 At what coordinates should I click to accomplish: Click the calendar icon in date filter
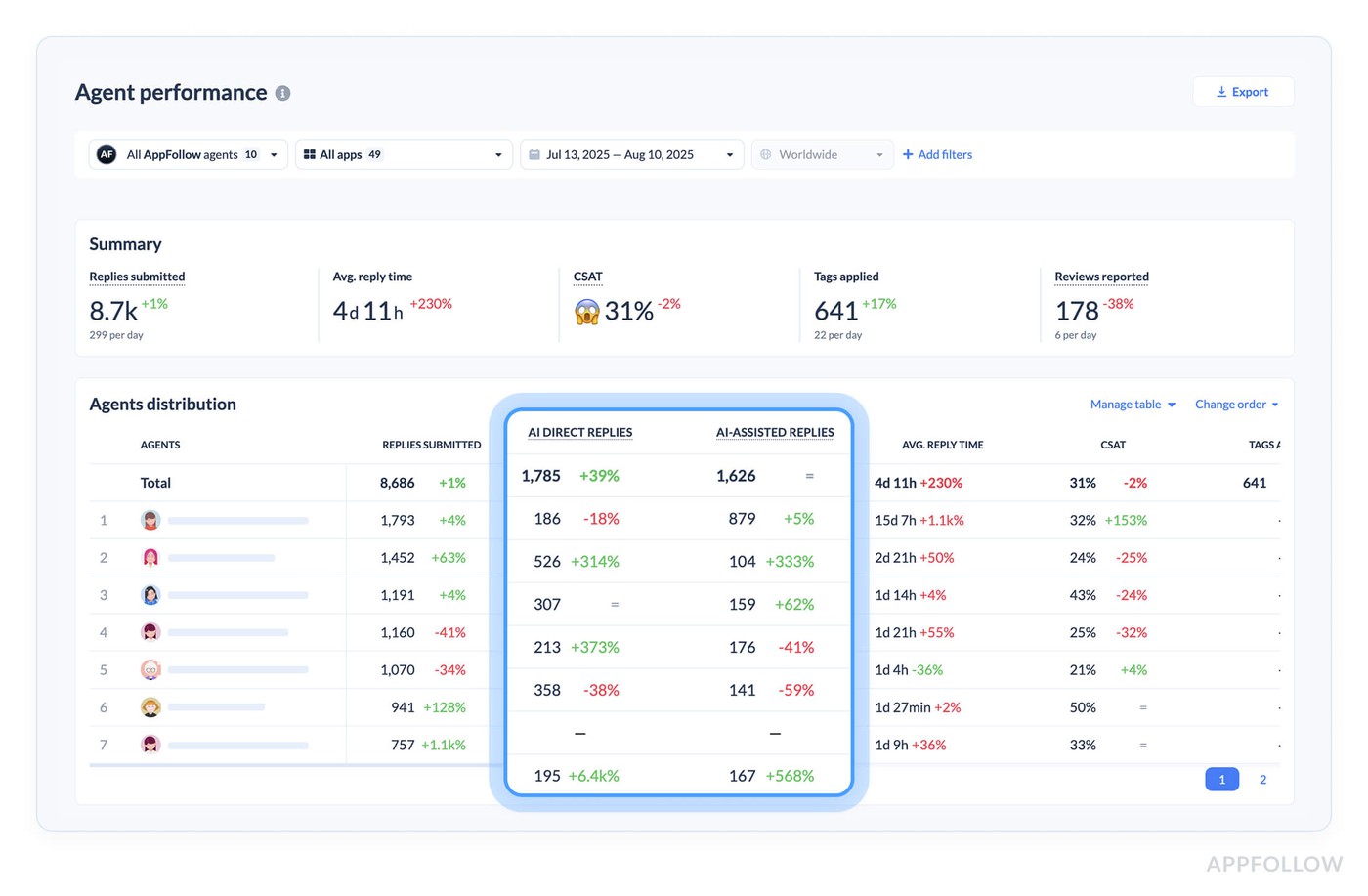tap(534, 154)
